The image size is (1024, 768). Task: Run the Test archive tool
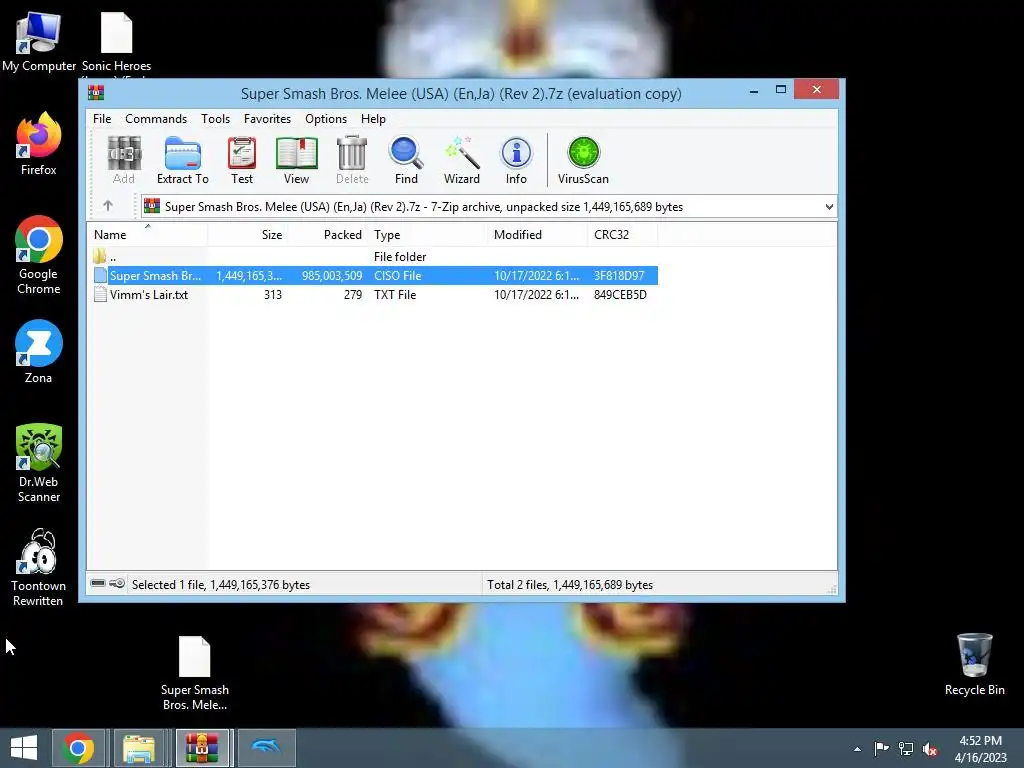[242, 160]
